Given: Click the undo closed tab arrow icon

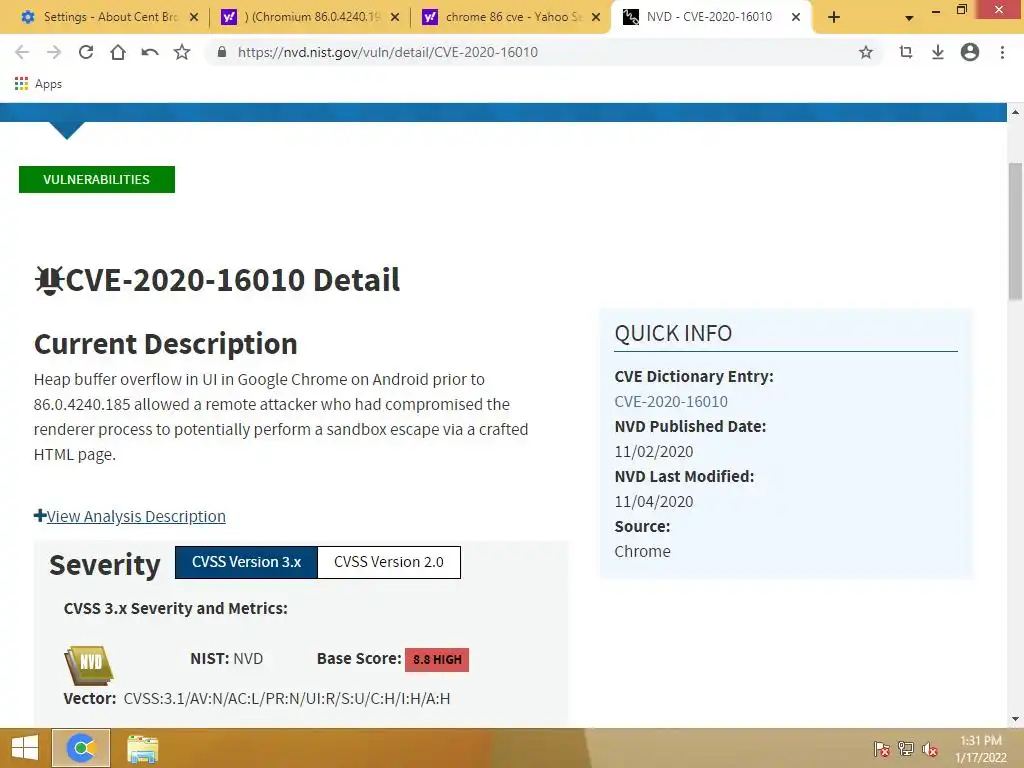Looking at the screenshot, I should [150, 52].
